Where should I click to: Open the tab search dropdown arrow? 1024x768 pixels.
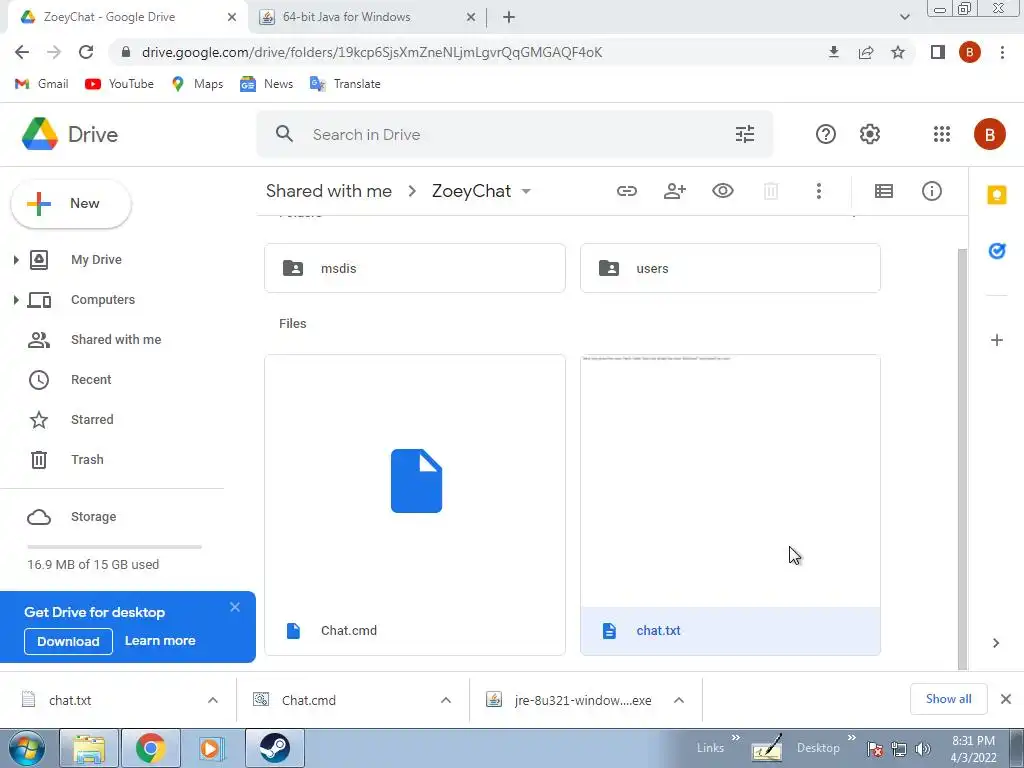tap(904, 17)
